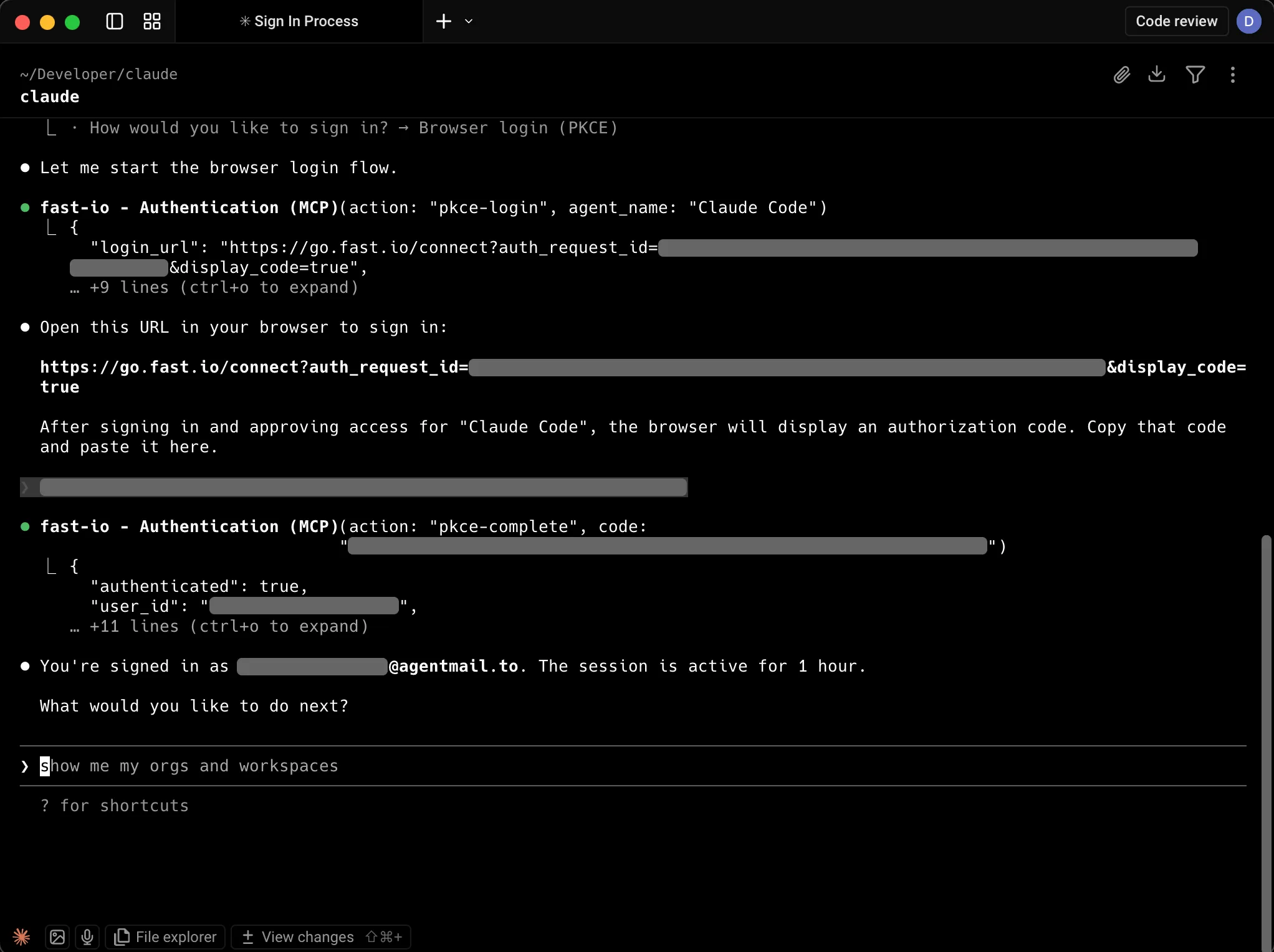Click the download icon in header
This screenshot has height=952, width=1274.
(x=1157, y=74)
